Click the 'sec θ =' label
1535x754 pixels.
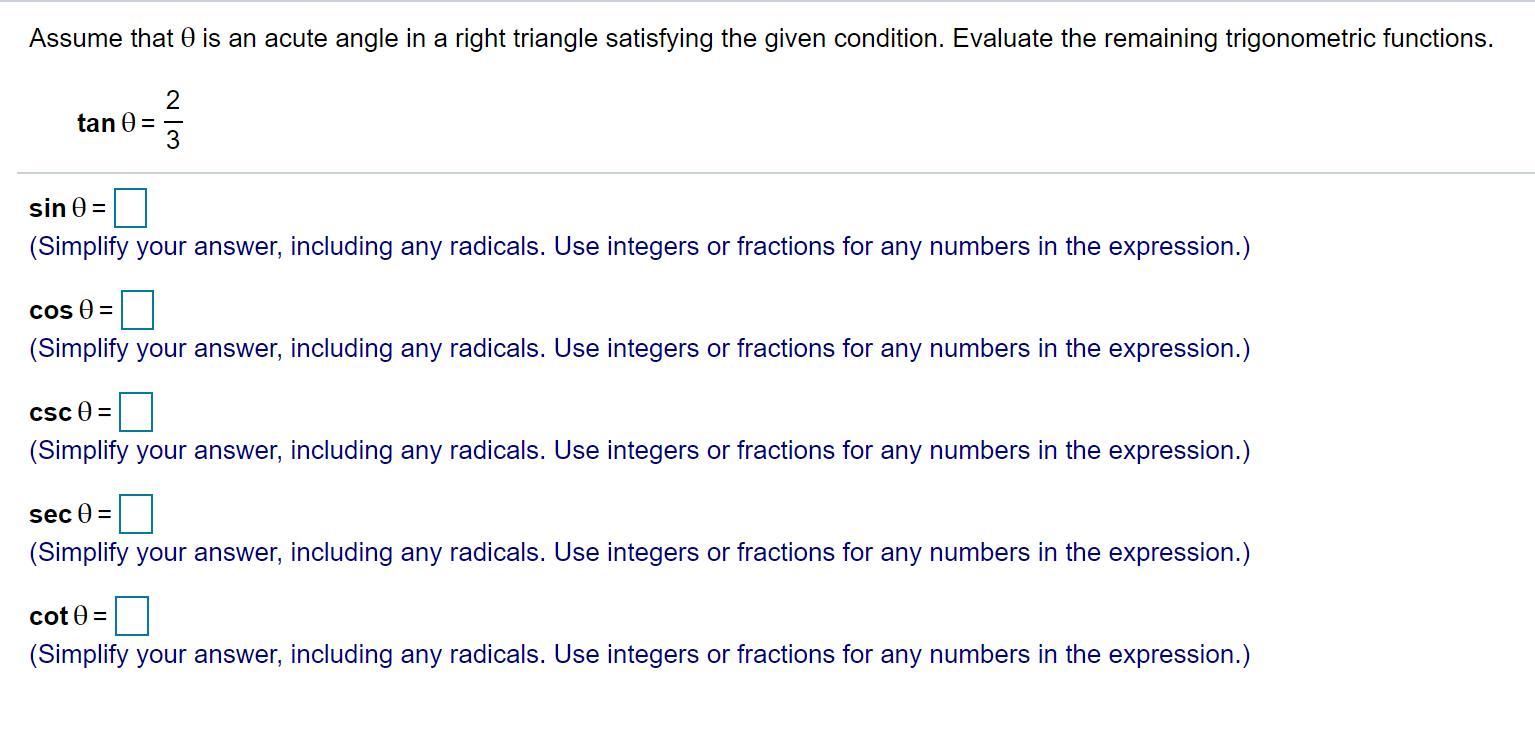point(71,515)
